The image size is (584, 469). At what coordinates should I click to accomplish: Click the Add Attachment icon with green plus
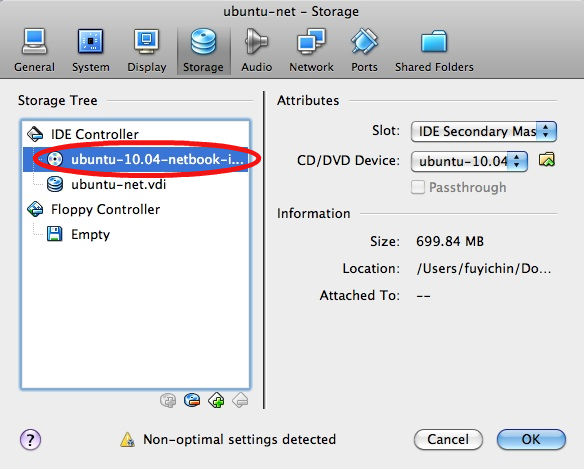216,401
